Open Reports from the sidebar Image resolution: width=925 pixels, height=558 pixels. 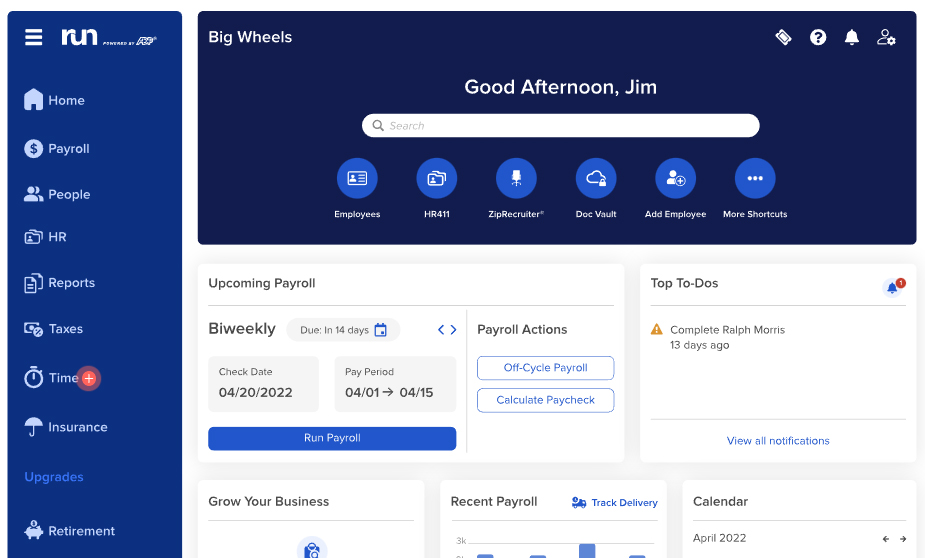click(71, 283)
